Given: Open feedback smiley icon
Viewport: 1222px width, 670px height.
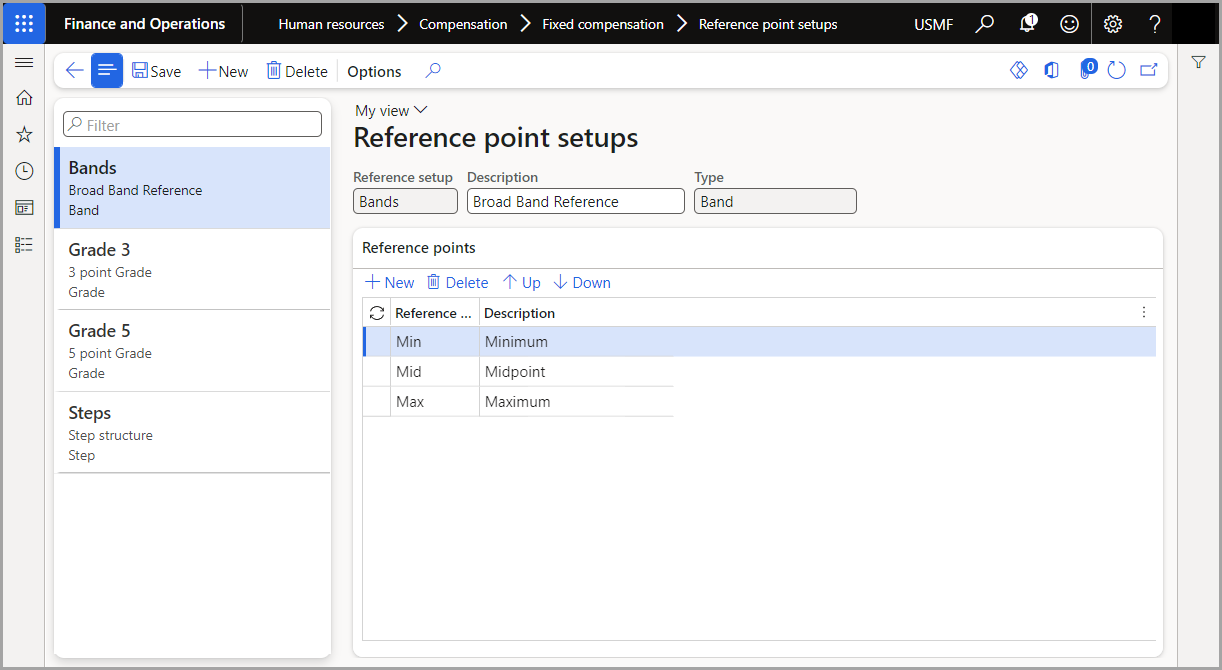Looking at the screenshot, I should [1070, 24].
